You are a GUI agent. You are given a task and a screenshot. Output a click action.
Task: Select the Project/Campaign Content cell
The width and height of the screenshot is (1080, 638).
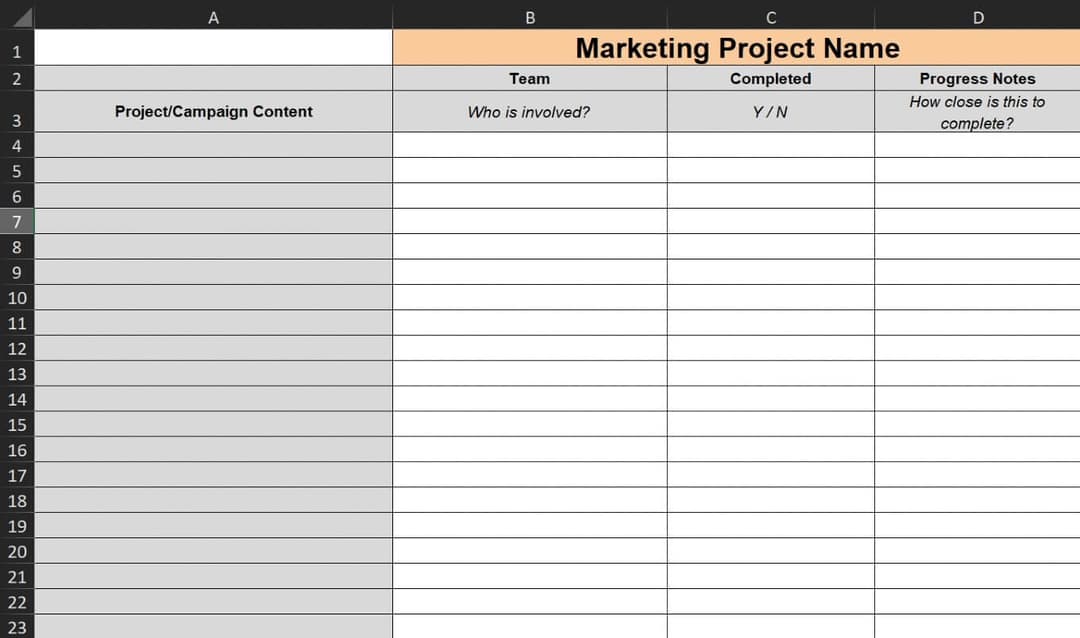213,112
